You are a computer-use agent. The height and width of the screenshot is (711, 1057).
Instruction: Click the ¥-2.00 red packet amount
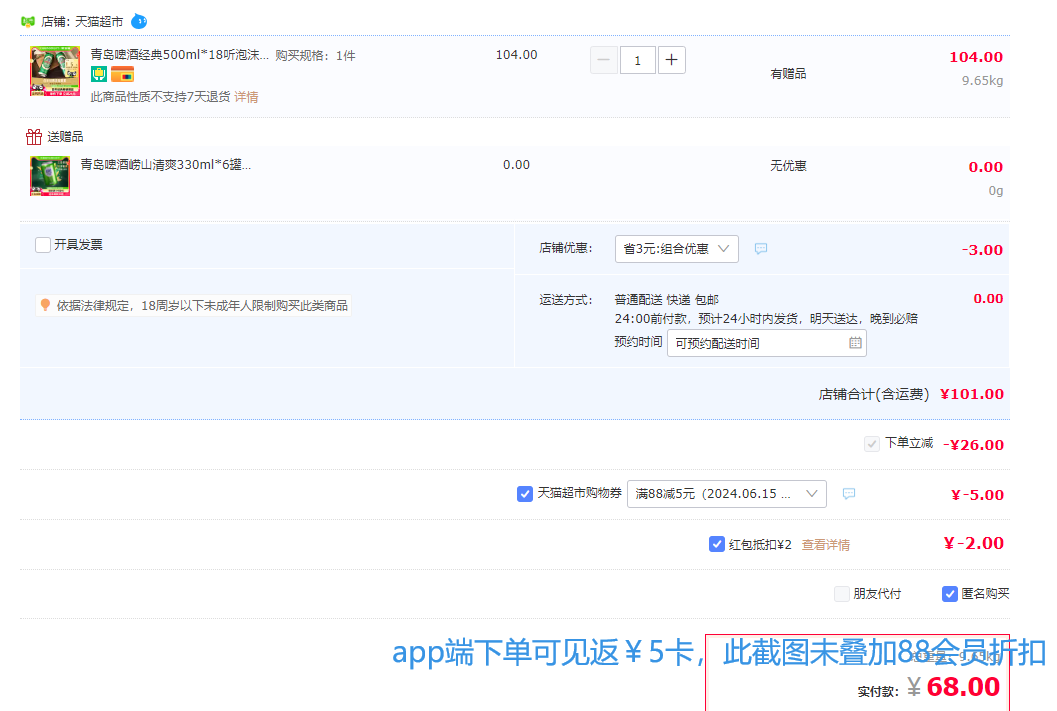[973, 543]
